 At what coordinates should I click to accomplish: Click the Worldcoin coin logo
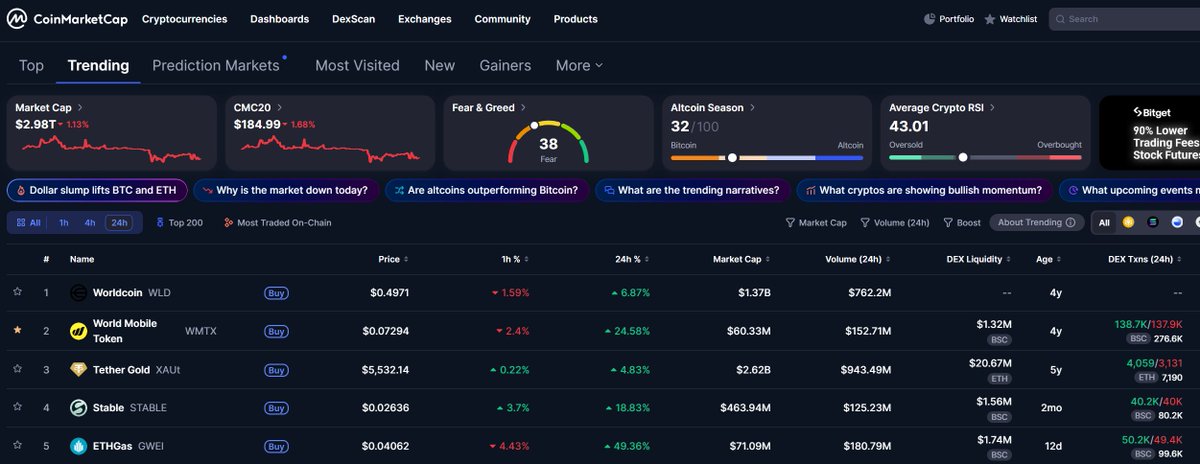point(78,293)
